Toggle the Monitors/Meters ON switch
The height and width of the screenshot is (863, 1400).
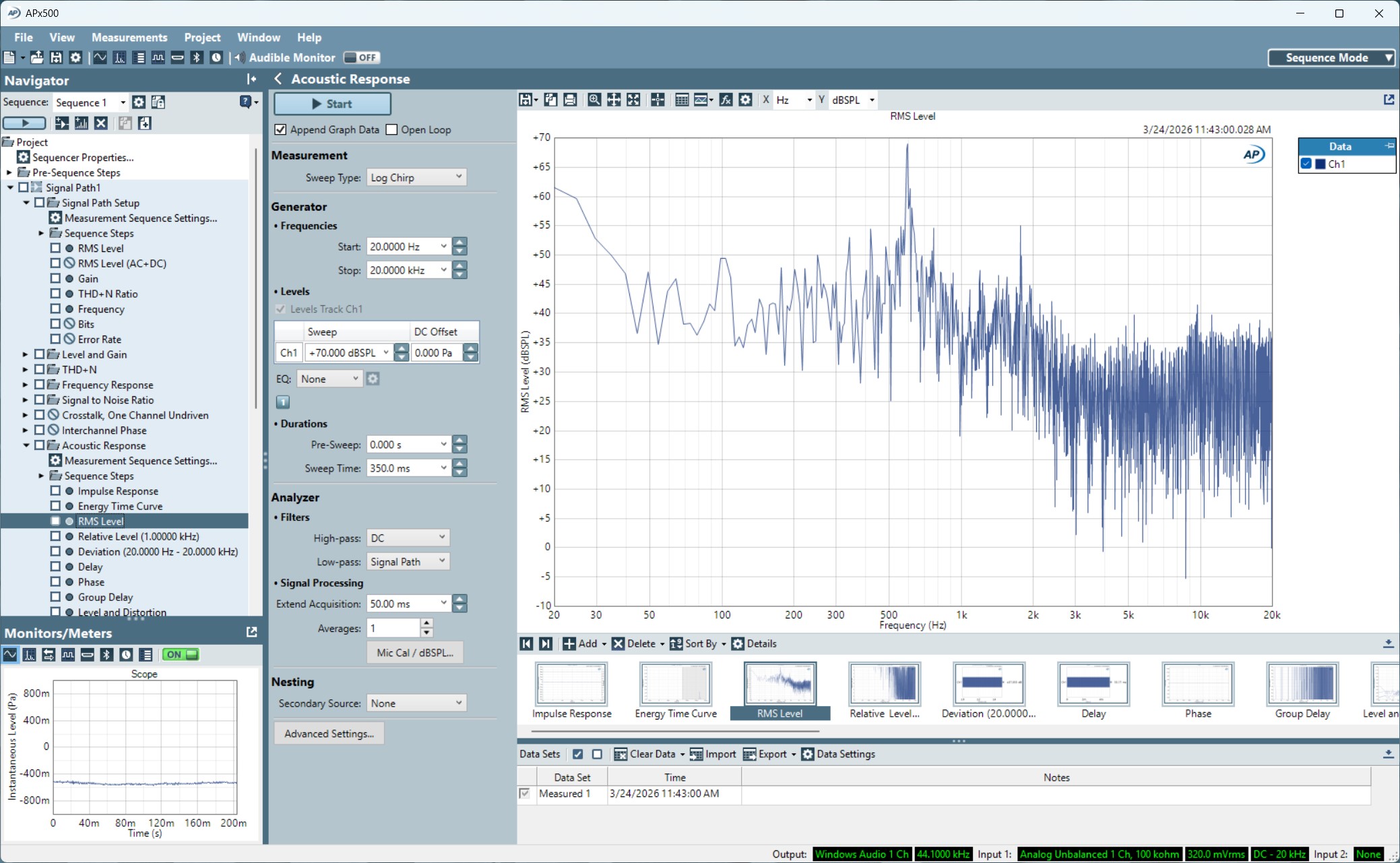[x=181, y=655]
